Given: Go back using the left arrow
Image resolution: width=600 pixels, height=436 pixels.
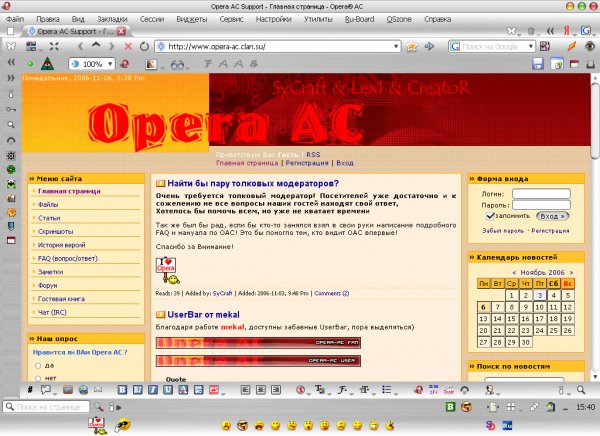Looking at the screenshot, I should click(80, 47).
